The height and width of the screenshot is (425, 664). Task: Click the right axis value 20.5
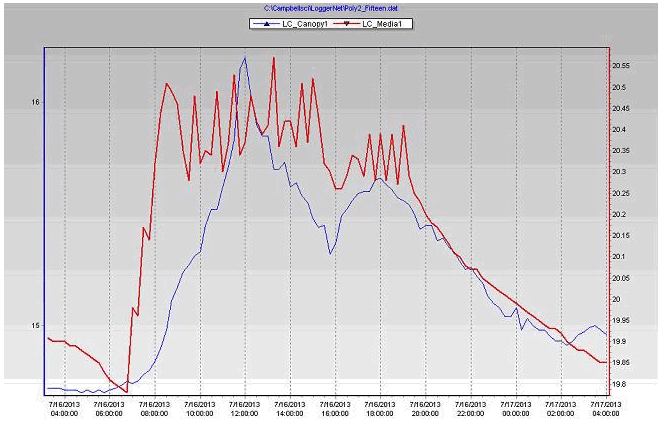[619, 87]
